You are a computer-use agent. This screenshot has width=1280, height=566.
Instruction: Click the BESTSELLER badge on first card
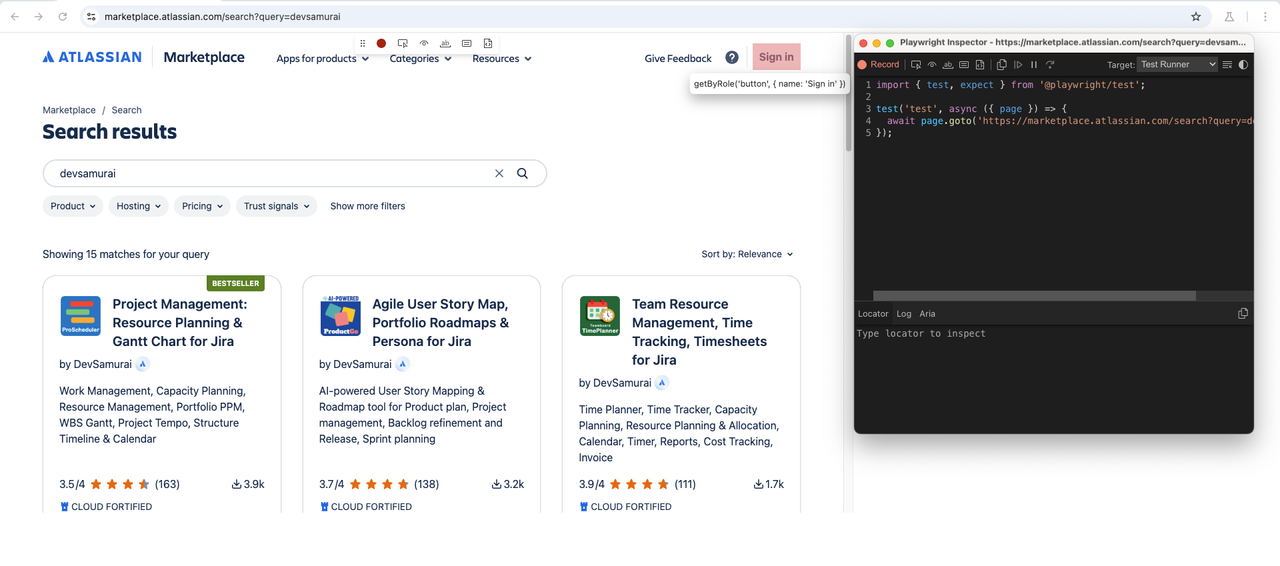pos(236,283)
